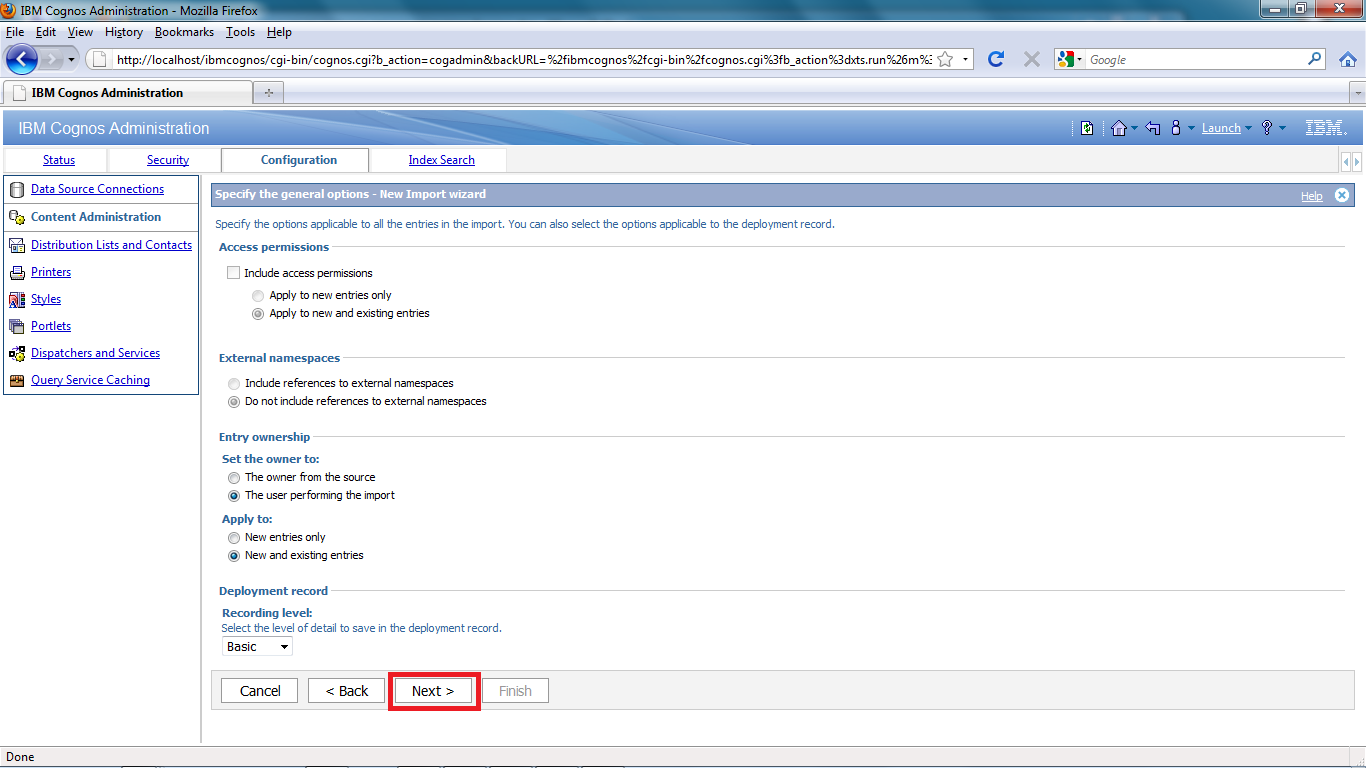The width and height of the screenshot is (1366, 768).
Task: Open the Home options dropdown arrow
Action: 1134,129
